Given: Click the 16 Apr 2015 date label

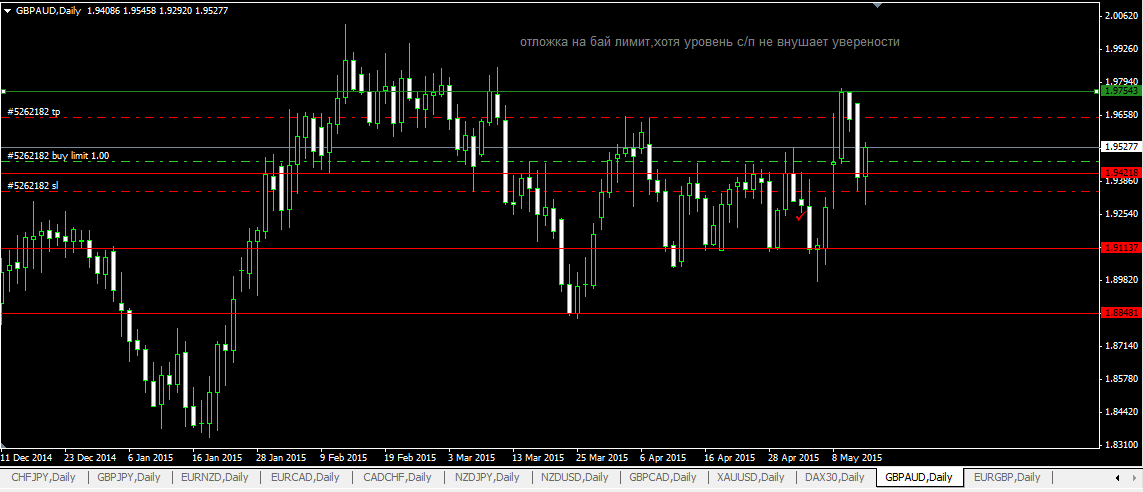Looking at the screenshot, I should 730,458.
